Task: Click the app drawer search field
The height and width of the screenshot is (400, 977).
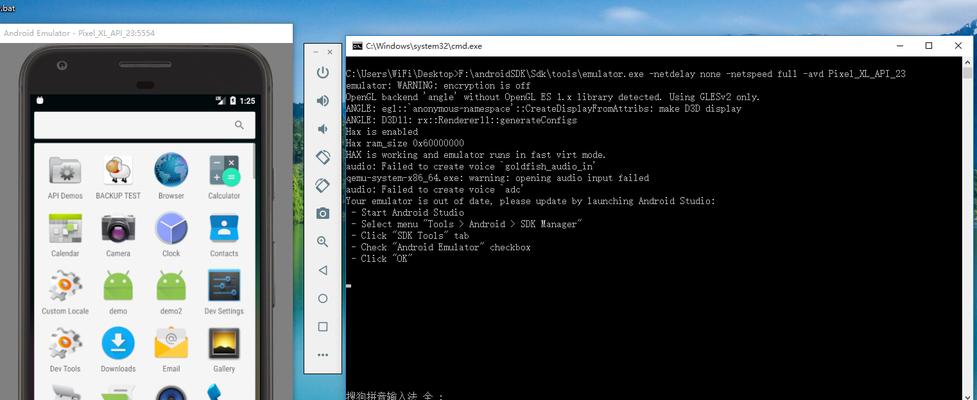Action: (x=145, y=125)
